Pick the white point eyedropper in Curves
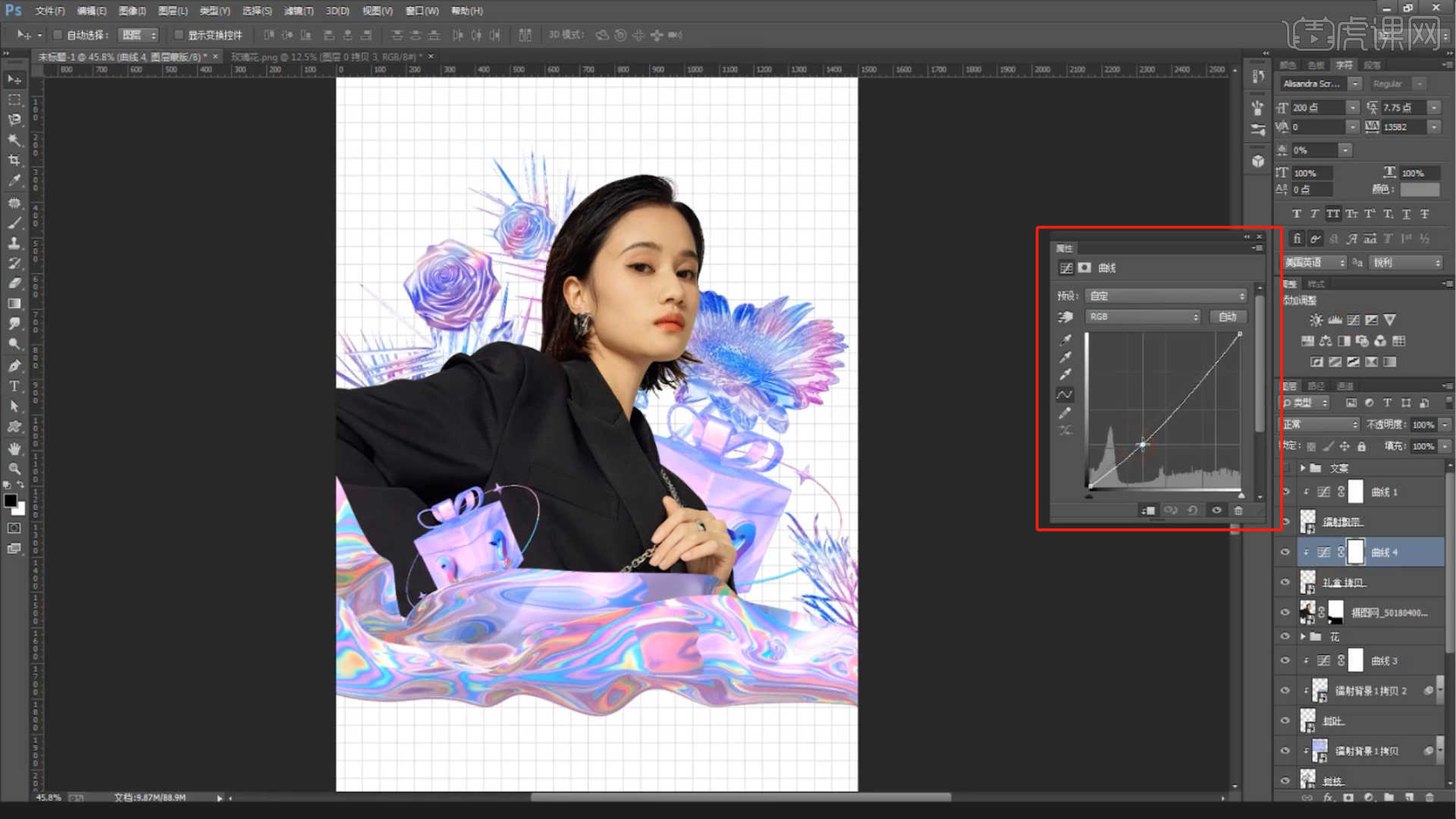 pyautogui.click(x=1065, y=375)
